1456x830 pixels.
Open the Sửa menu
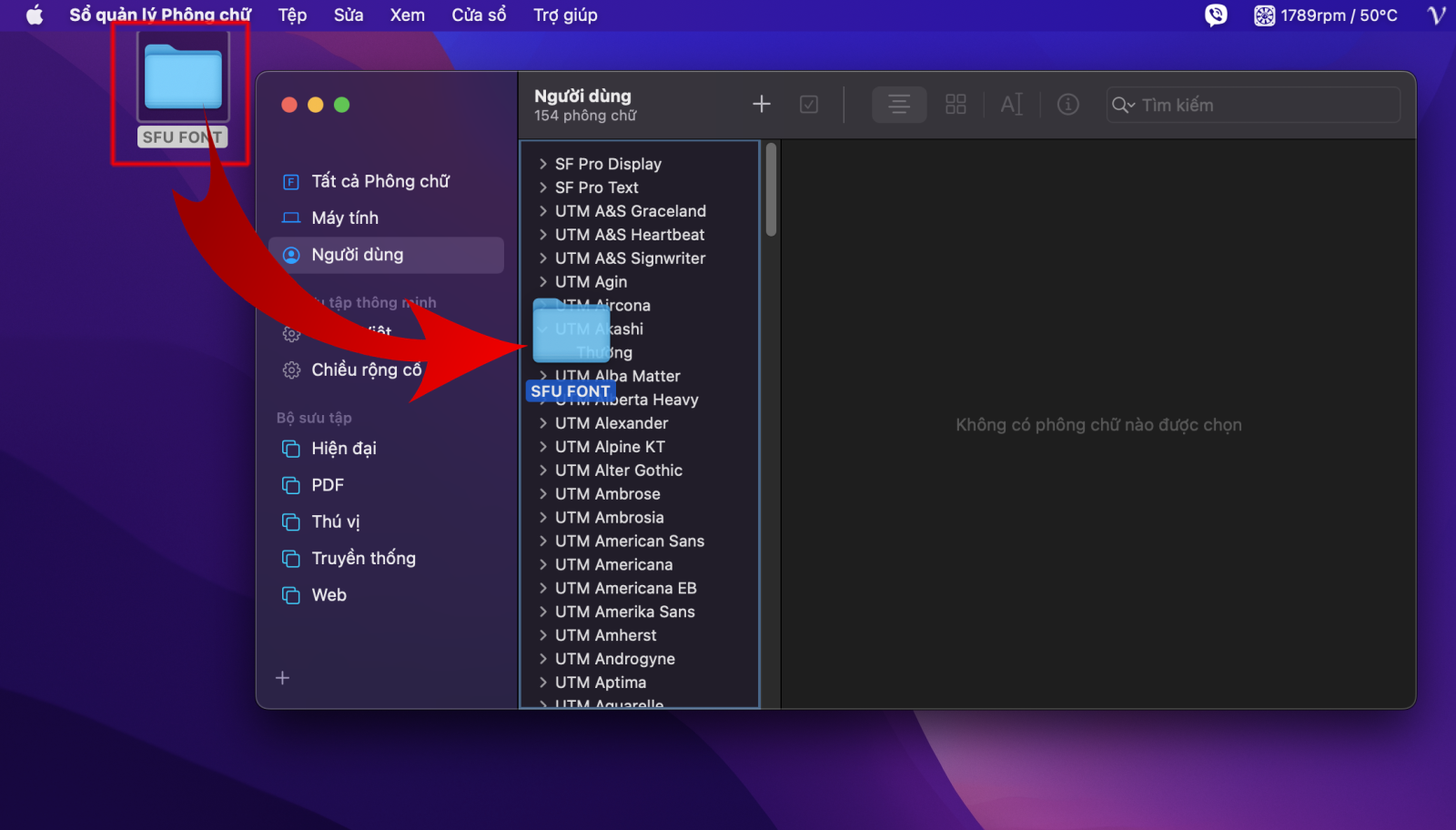pyautogui.click(x=349, y=15)
